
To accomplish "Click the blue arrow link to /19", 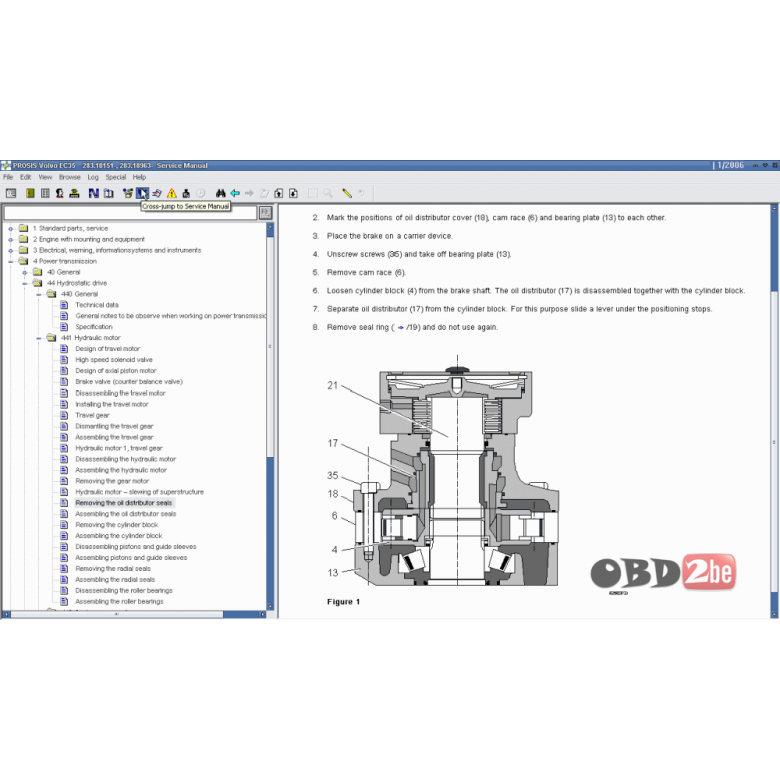I will [x=400, y=327].
